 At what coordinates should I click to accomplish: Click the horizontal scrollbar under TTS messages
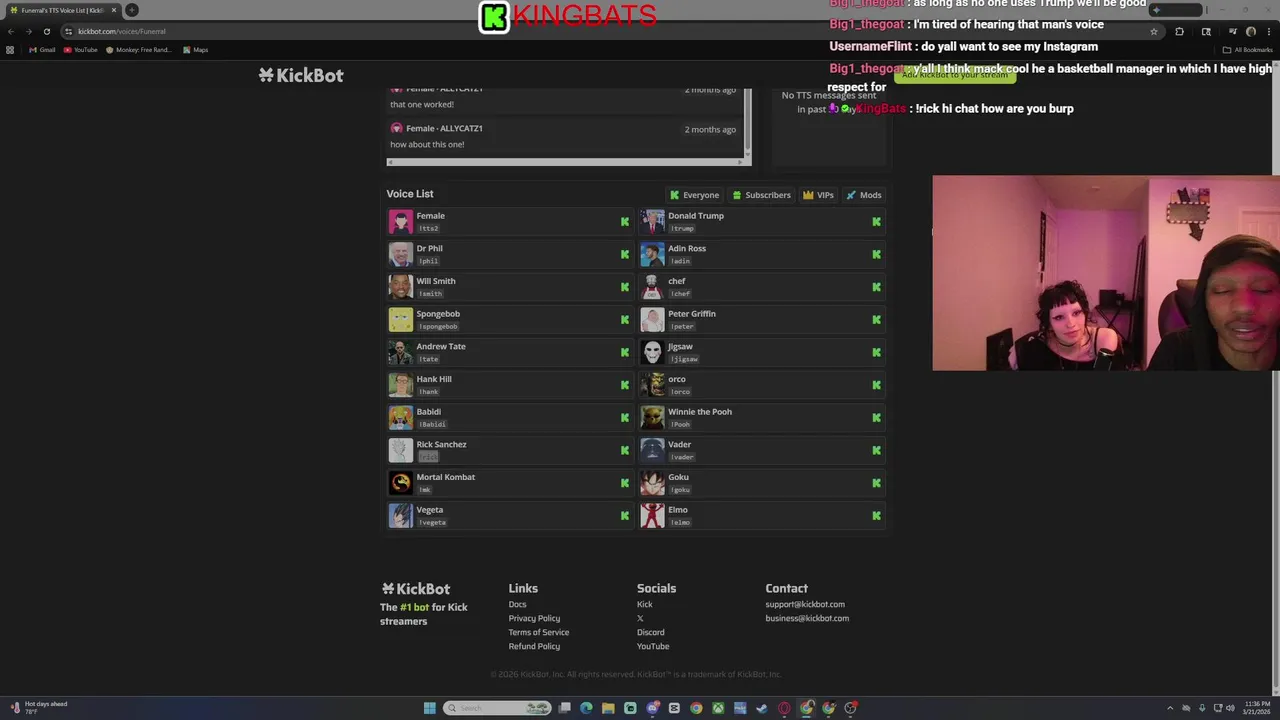pyautogui.click(x=567, y=161)
